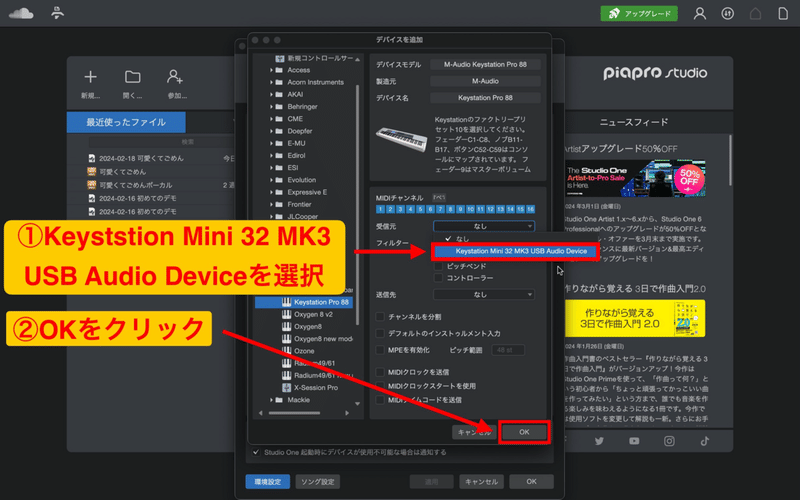Expand the E-MU folder
This screenshot has height=500, width=800.
coord(271,143)
